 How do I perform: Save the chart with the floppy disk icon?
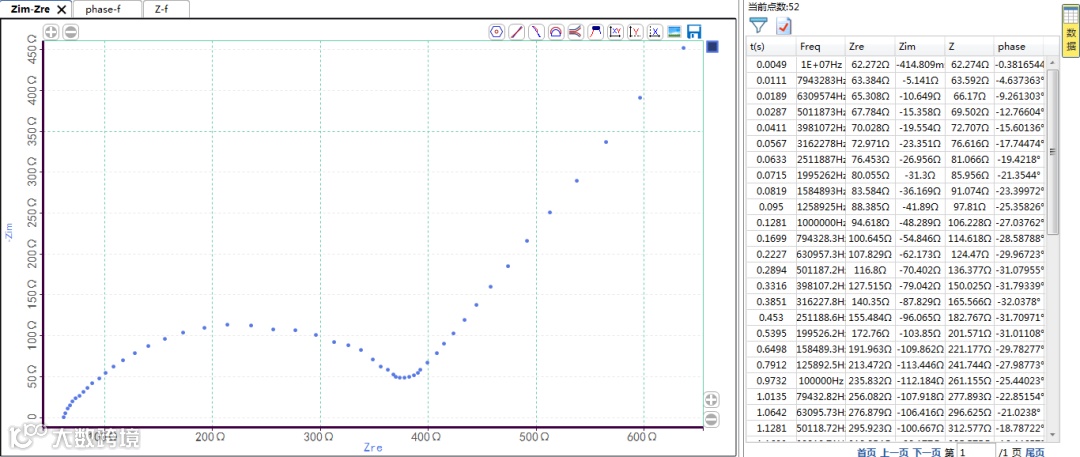pos(694,31)
